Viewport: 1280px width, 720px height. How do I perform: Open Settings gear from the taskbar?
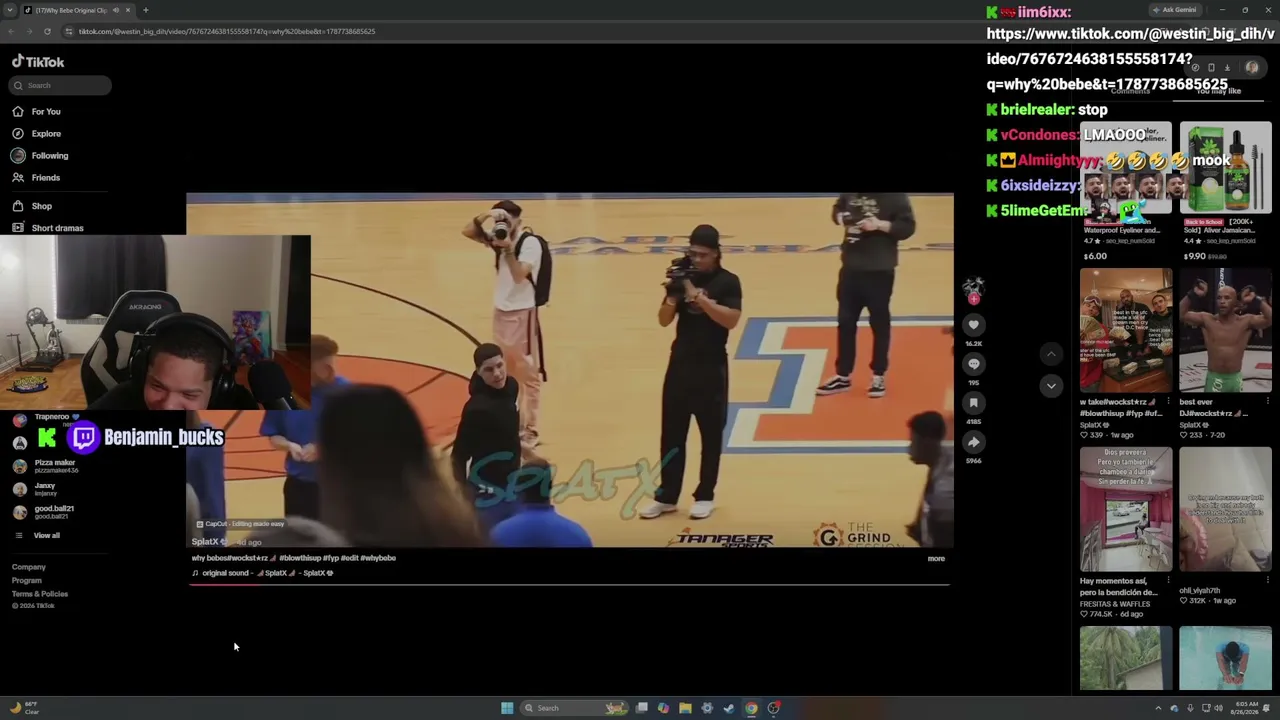pos(707,708)
